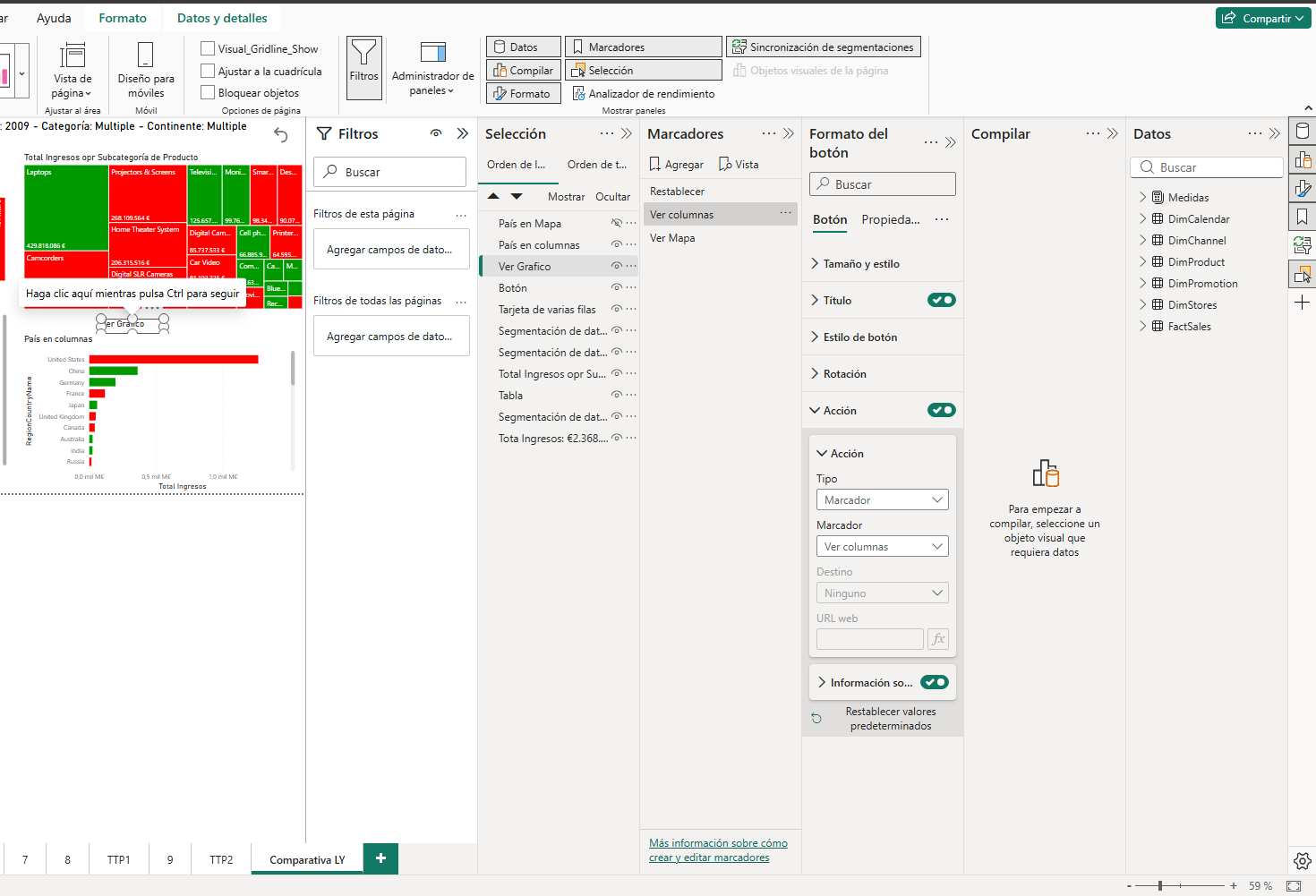The height and width of the screenshot is (896, 1316).
Task: Click the undo arrow above the canvas
Action: [x=281, y=134]
